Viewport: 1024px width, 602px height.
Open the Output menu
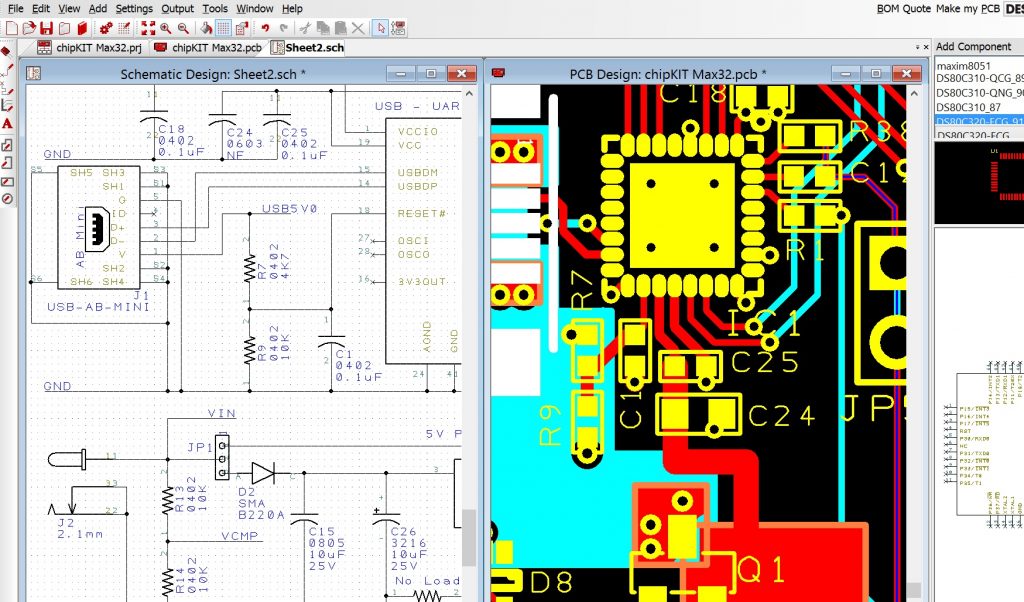178,8
